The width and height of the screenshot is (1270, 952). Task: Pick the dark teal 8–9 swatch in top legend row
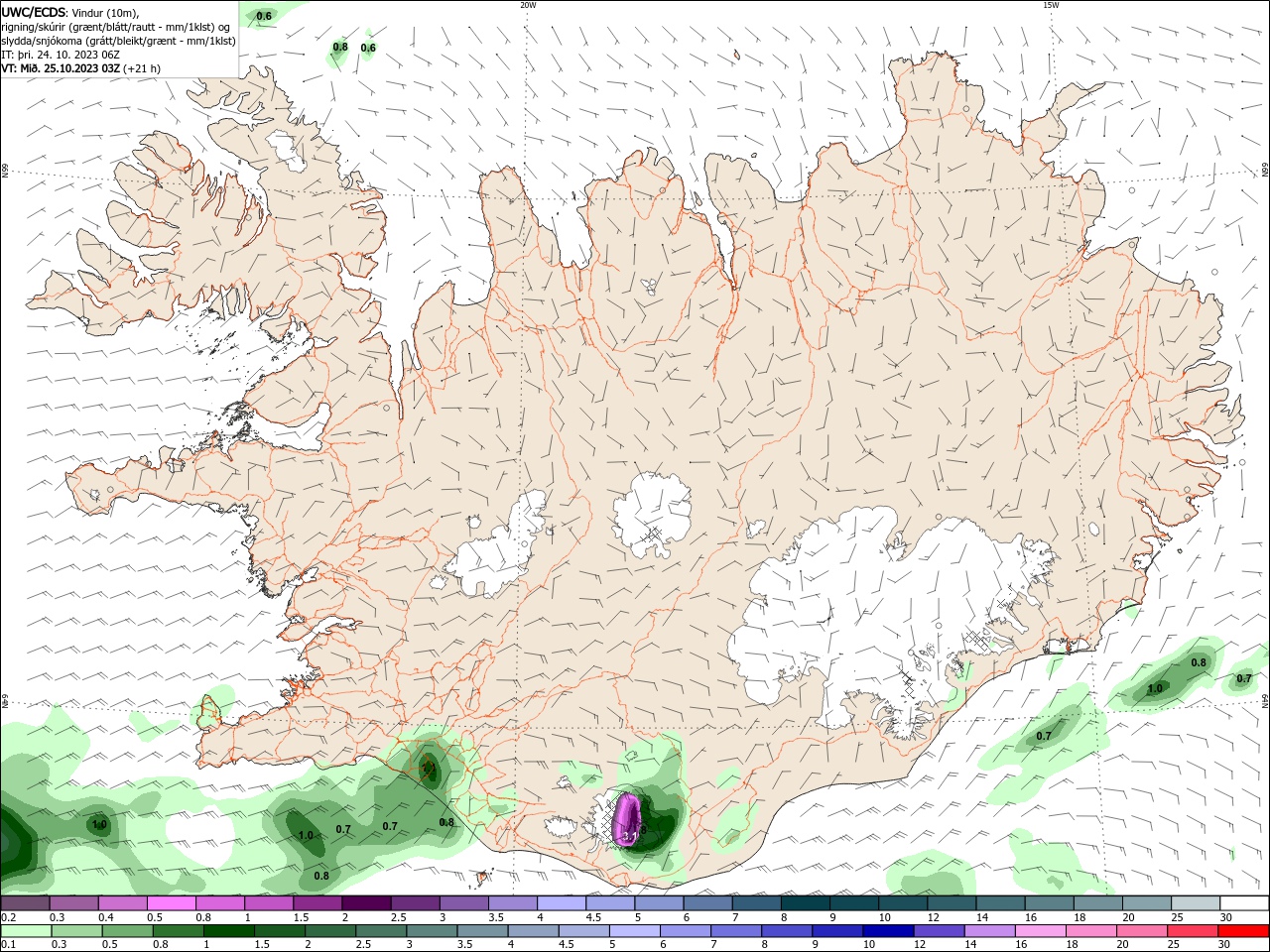tap(806, 903)
